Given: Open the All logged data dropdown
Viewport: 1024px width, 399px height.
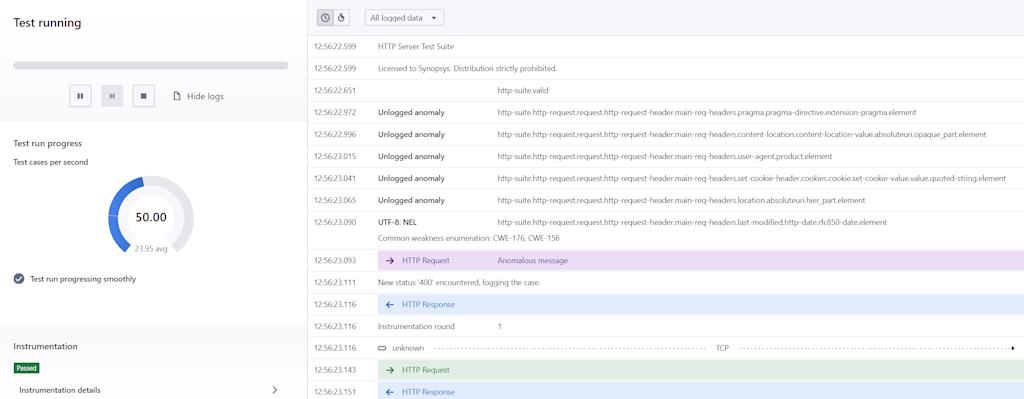Looking at the screenshot, I should pyautogui.click(x=404, y=18).
